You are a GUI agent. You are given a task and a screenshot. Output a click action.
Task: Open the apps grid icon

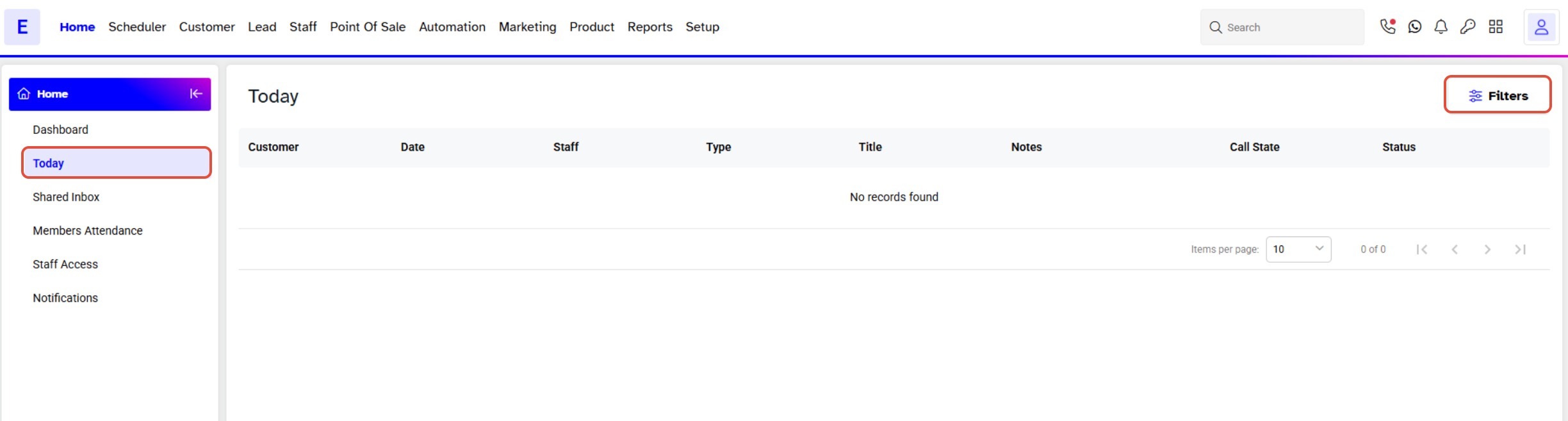click(1496, 27)
